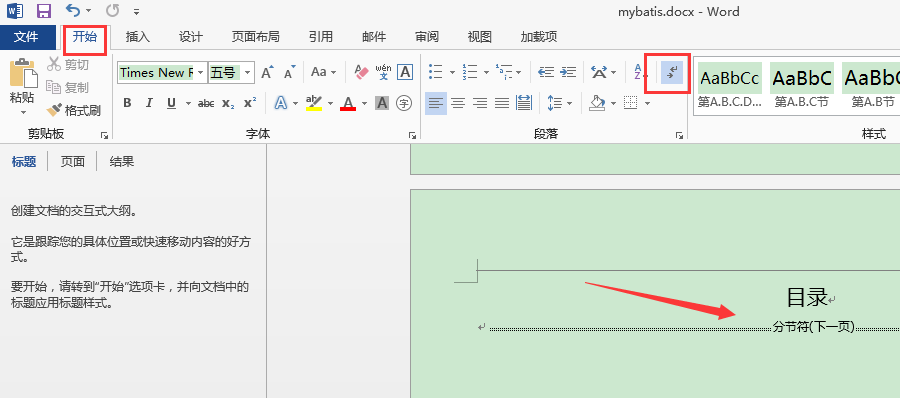Image resolution: width=900 pixels, height=398 pixels.
Task: Click the shading paint bucket icon
Action: pos(598,103)
